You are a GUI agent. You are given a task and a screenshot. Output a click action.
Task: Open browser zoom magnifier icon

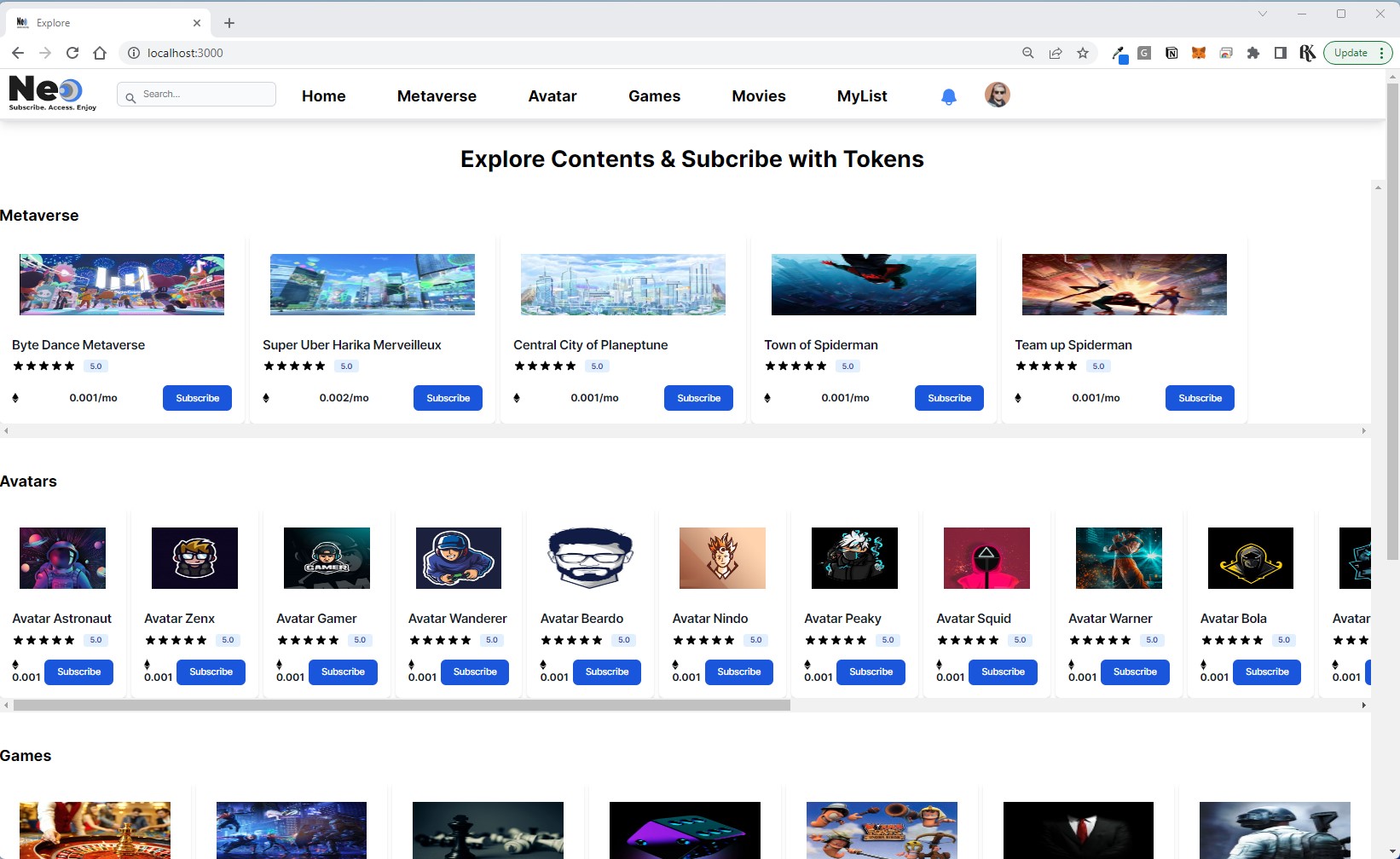[x=1028, y=53]
